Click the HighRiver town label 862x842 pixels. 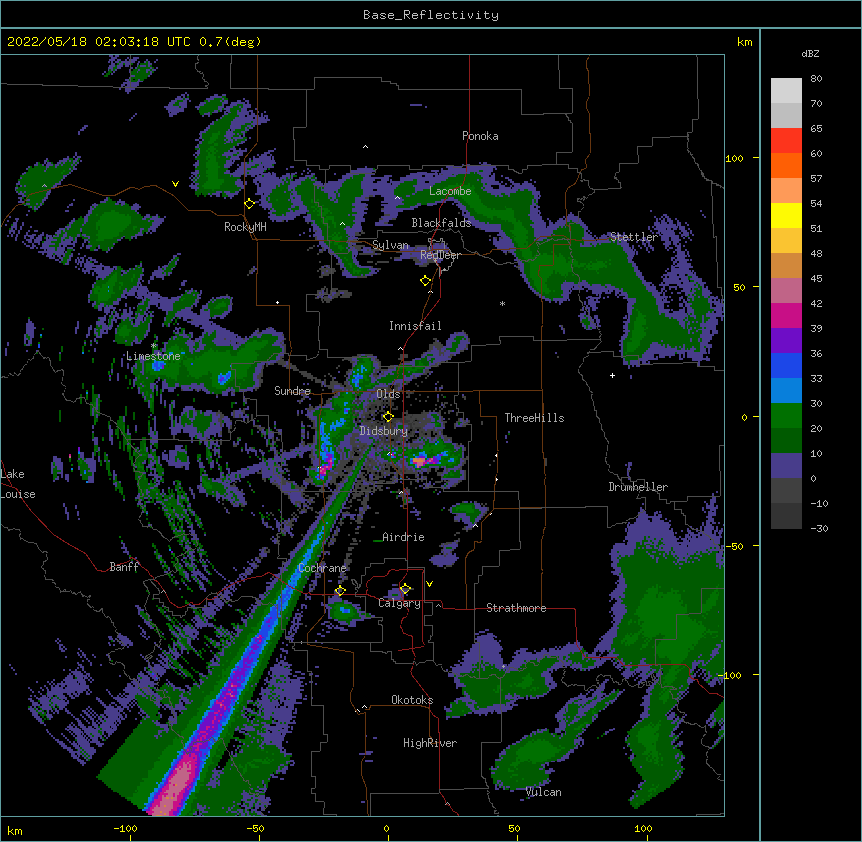[x=430, y=743]
